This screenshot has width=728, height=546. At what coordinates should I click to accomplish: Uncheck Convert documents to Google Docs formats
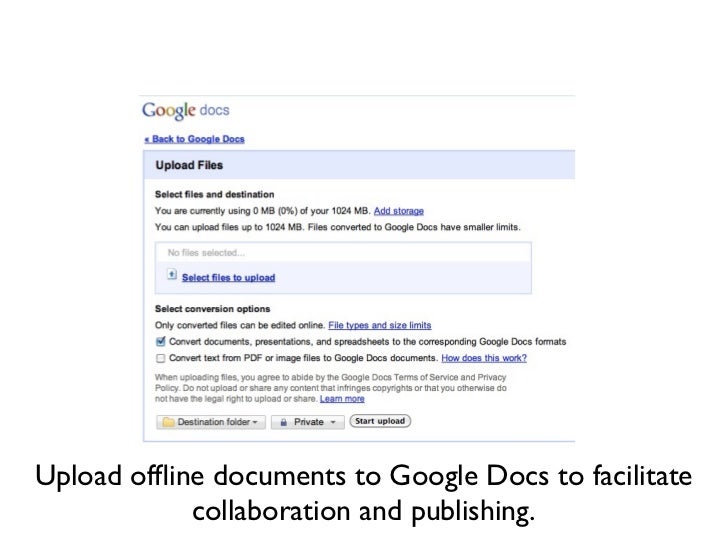click(161, 342)
